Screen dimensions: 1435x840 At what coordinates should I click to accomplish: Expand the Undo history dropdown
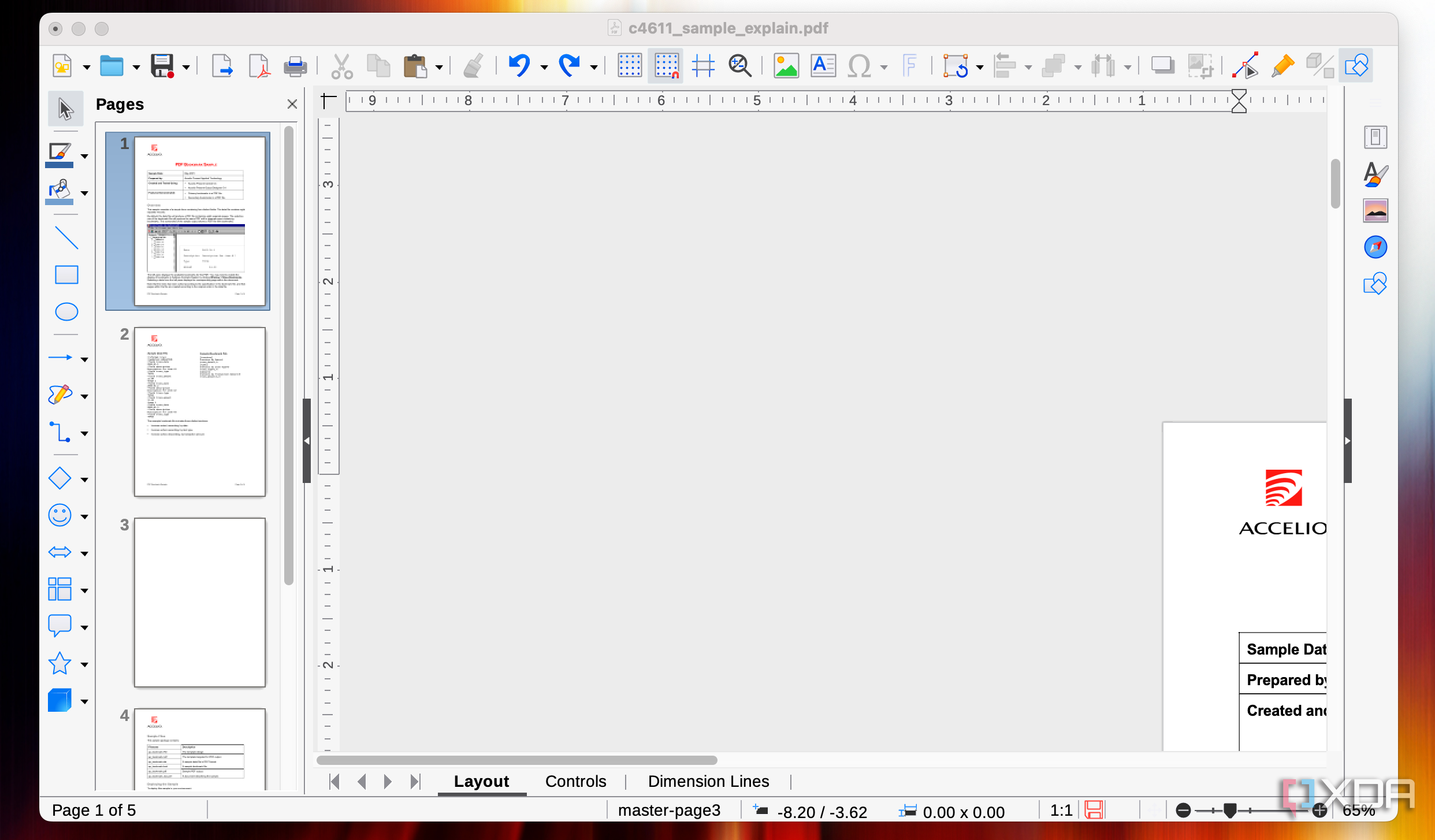click(544, 68)
